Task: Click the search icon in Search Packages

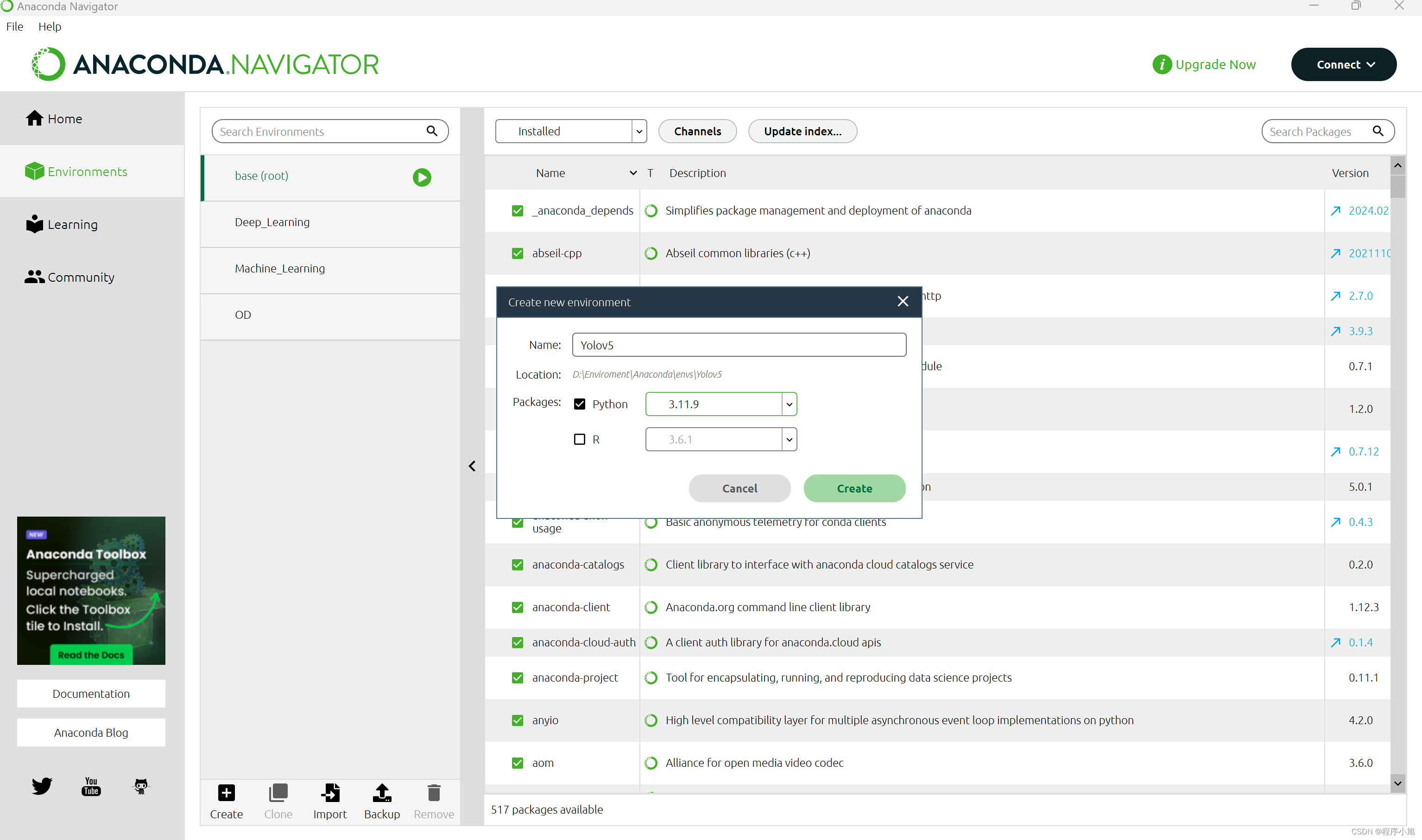Action: [x=1378, y=131]
